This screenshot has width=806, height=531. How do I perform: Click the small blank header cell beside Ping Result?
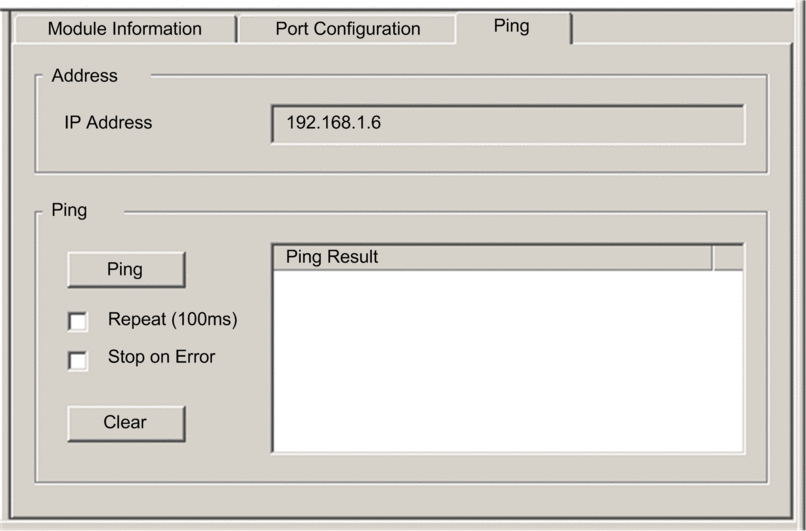pyautogui.click(x=727, y=257)
